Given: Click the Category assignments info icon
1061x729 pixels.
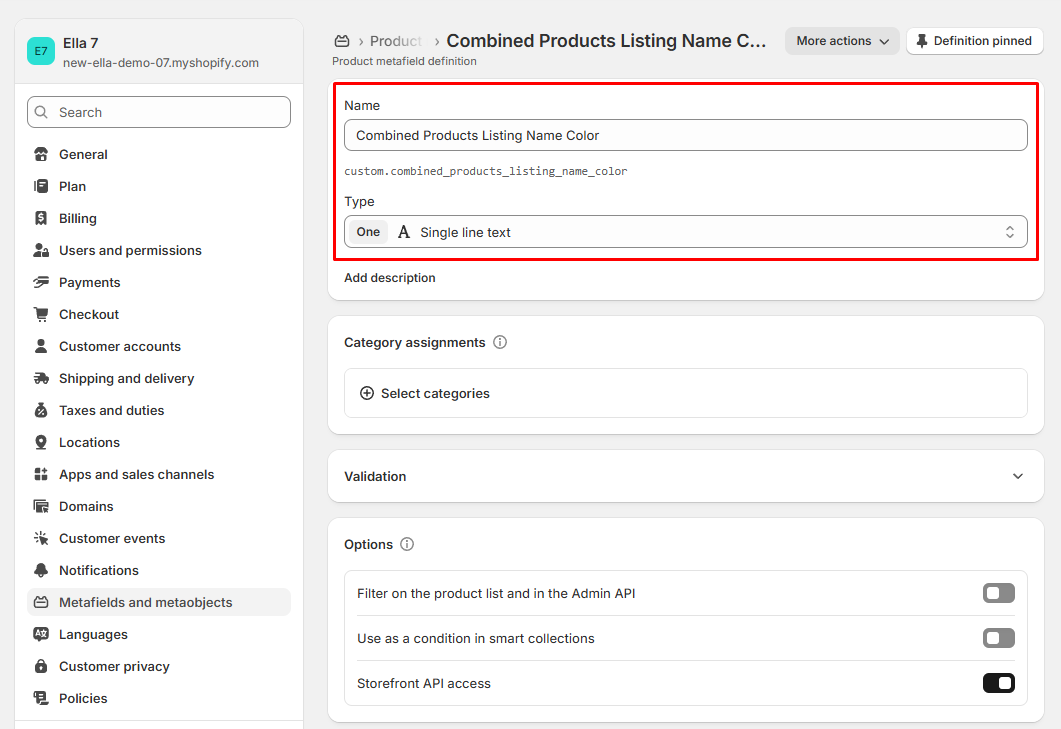Looking at the screenshot, I should point(500,342).
